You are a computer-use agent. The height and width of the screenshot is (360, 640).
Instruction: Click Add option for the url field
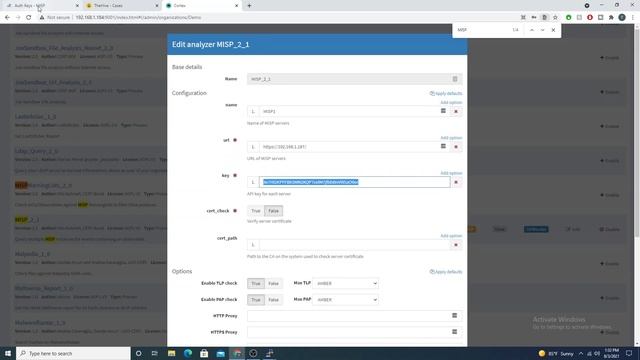(x=451, y=138)
